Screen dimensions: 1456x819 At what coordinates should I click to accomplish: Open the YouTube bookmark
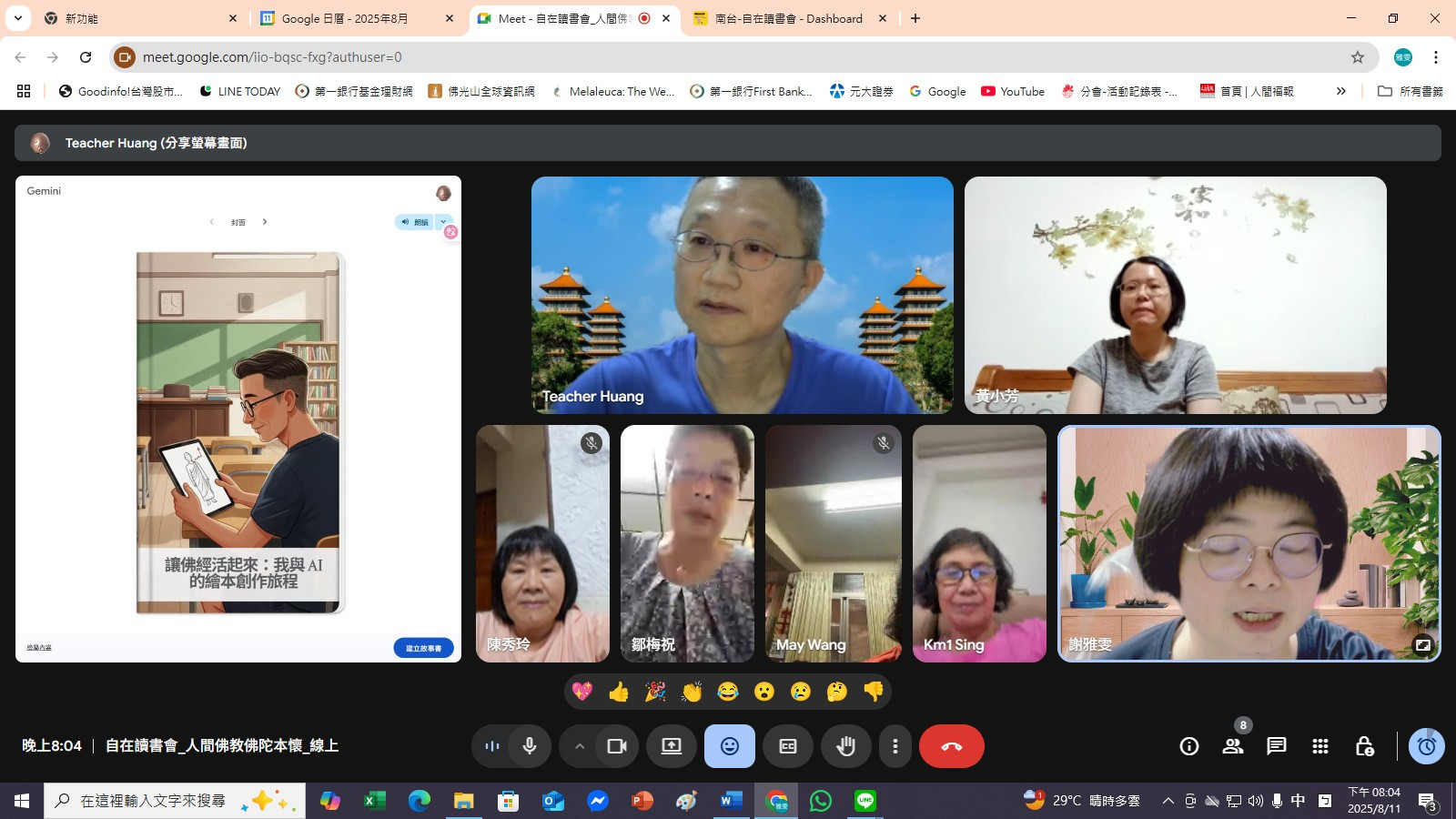1013,91
